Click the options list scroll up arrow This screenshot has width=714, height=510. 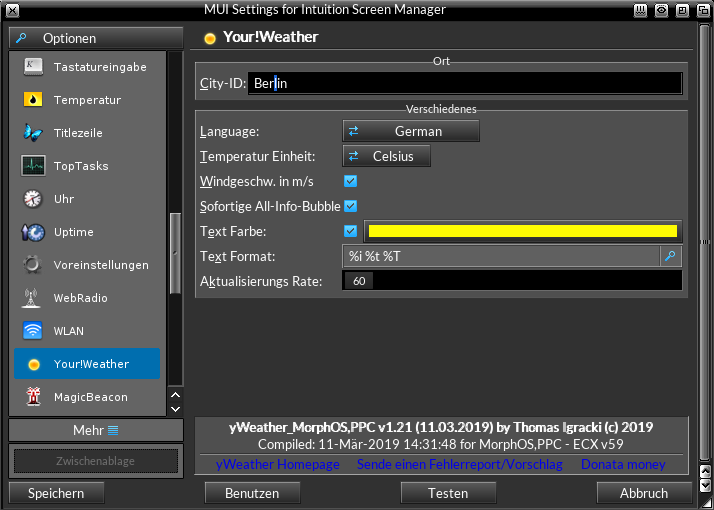(x=175, y=395)
